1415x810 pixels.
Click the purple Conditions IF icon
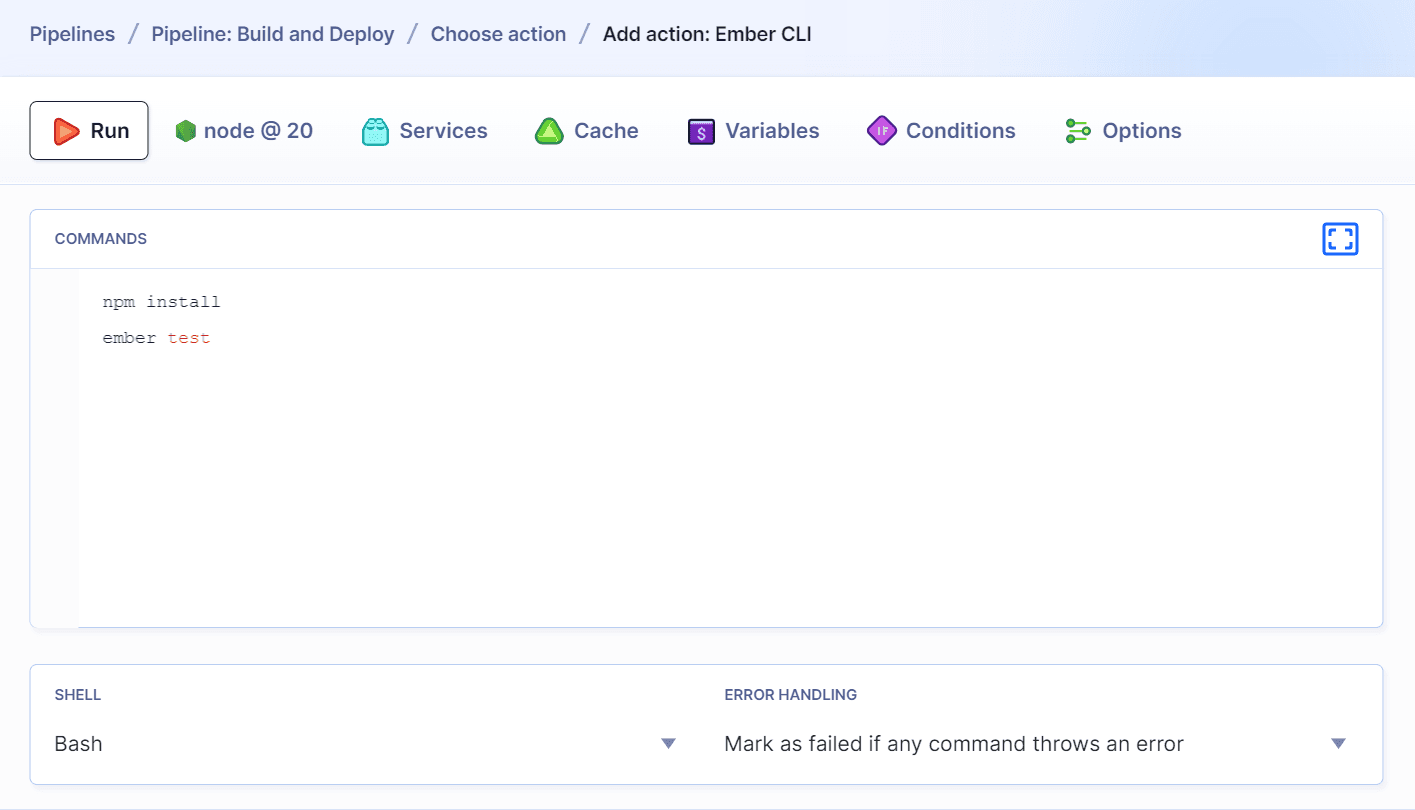(x=881, y=131)
